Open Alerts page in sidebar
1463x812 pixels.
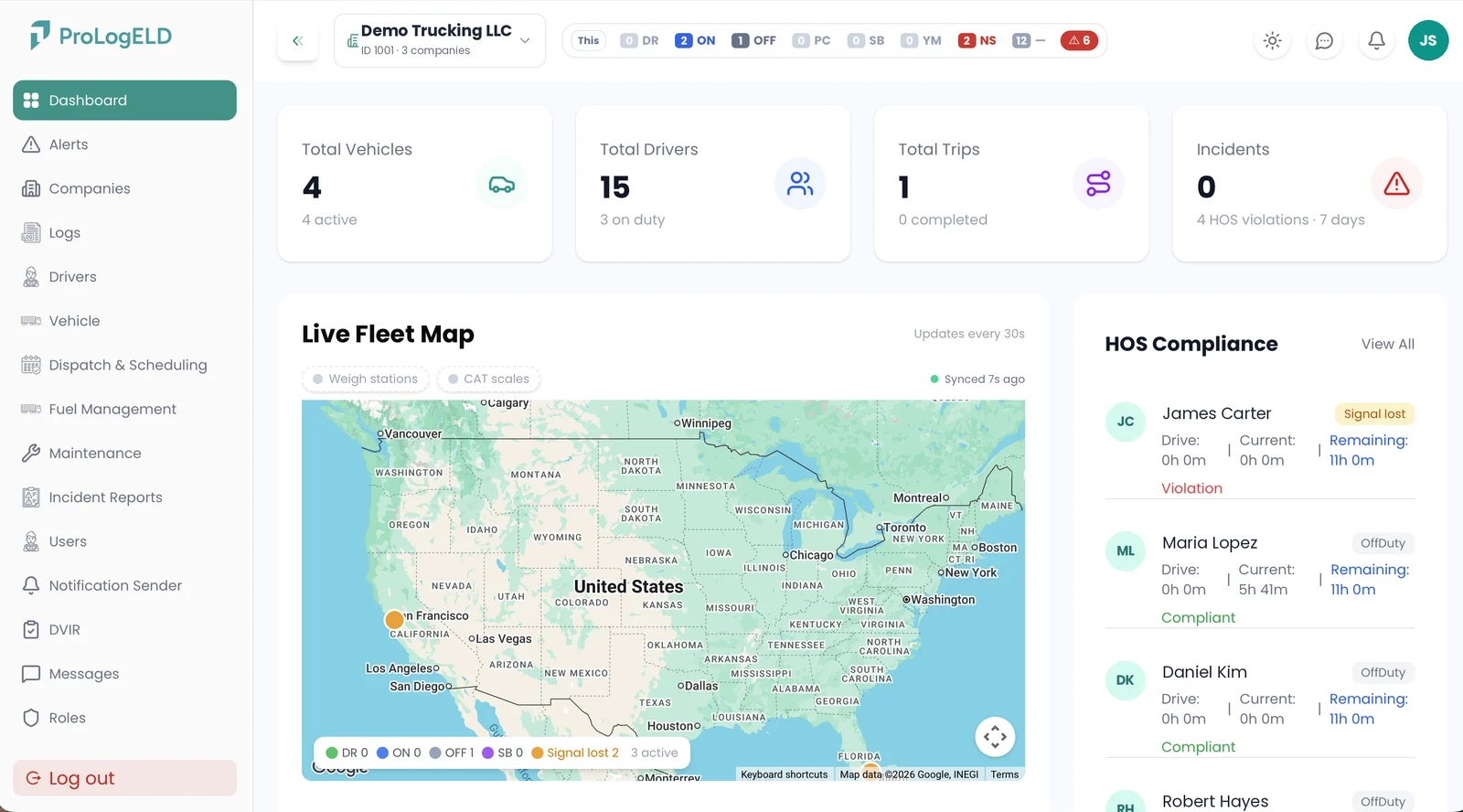(124, 144)
